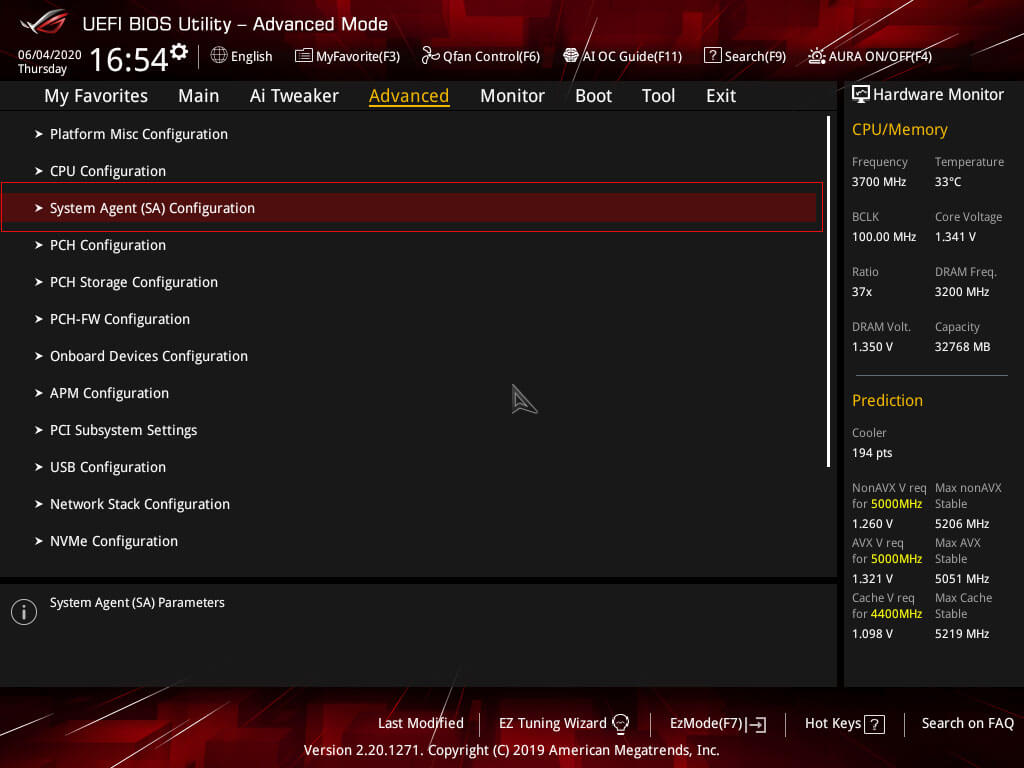Expand PCH-FW Configuration arrow
Screen dimensions: 1024x768
pos(39,319)
